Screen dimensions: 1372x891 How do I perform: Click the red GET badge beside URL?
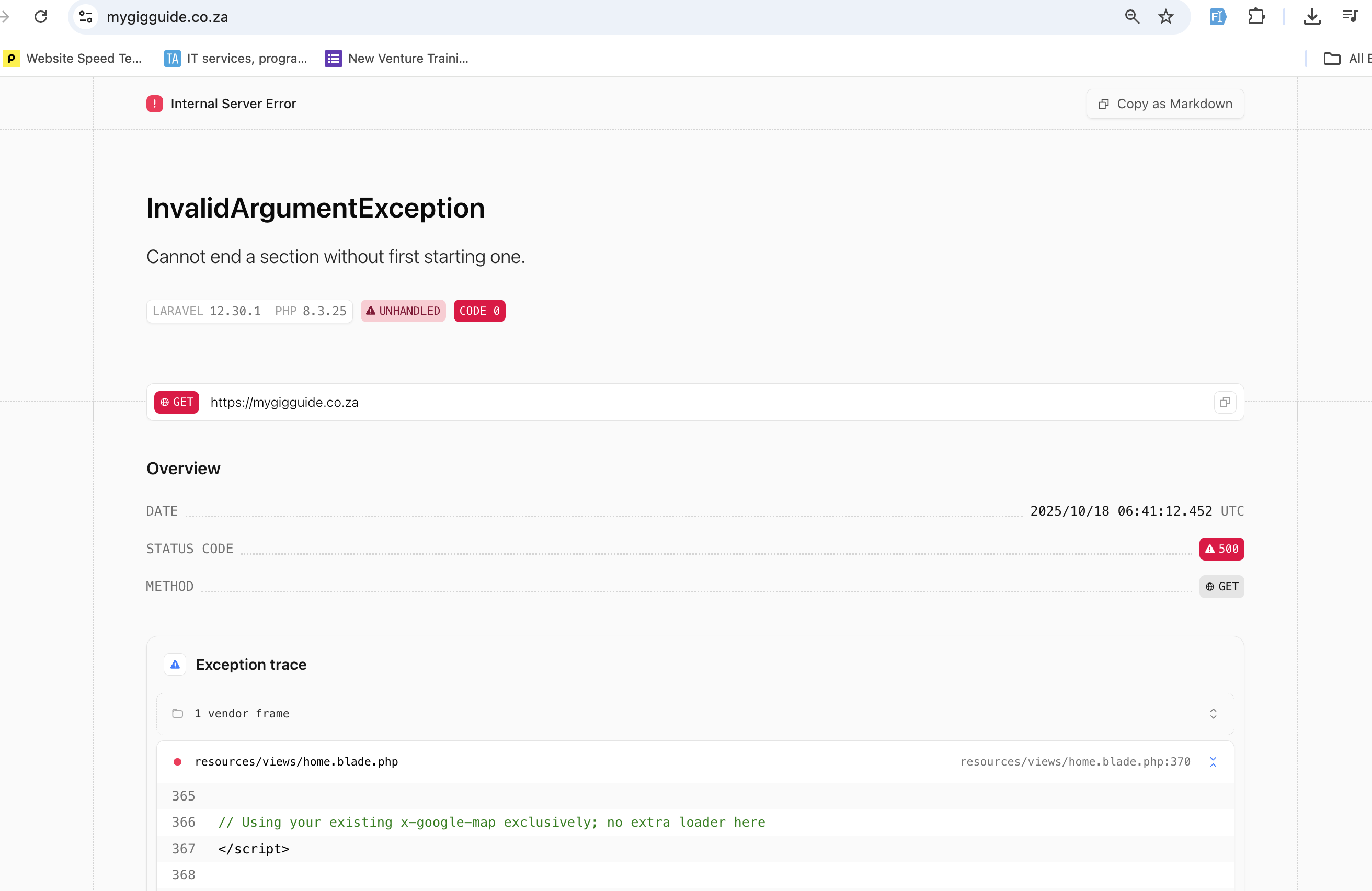[x=176, y=402]
